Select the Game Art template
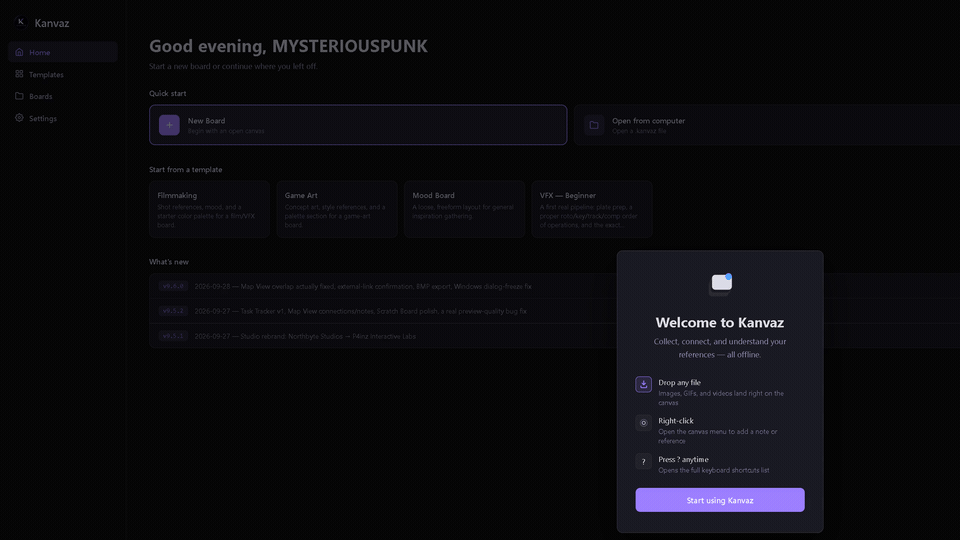960x540 pixels. (337, 209)
